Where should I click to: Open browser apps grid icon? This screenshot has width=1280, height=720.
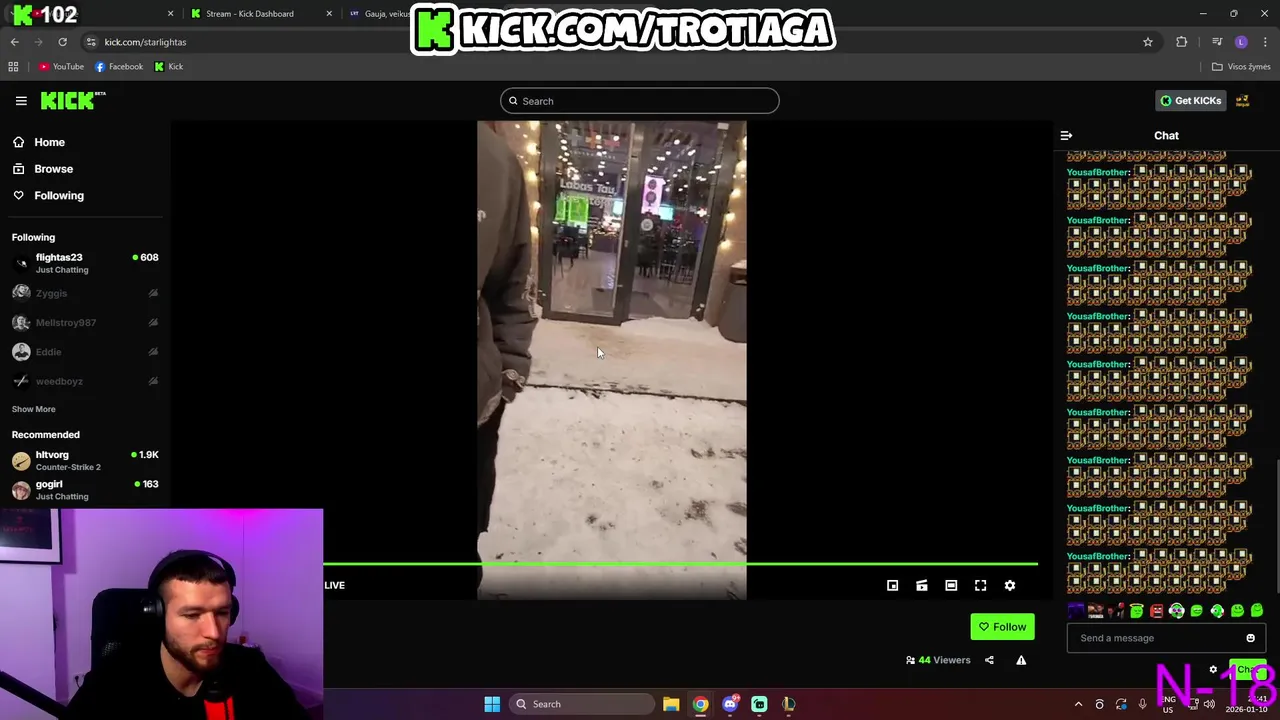[13, 67]
